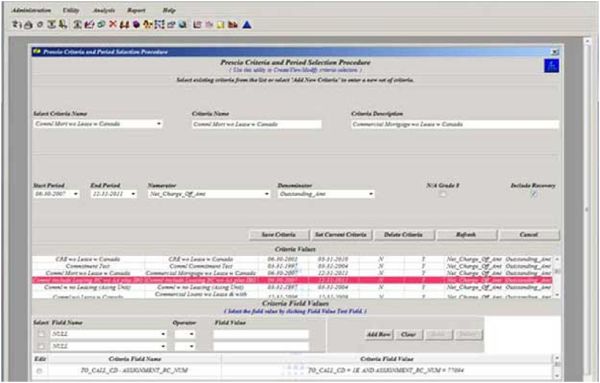Image resolution: width=600 pixels, height=383 pixels.
Task: Click the binoculars toolbar icon
Action: point(124,25)
